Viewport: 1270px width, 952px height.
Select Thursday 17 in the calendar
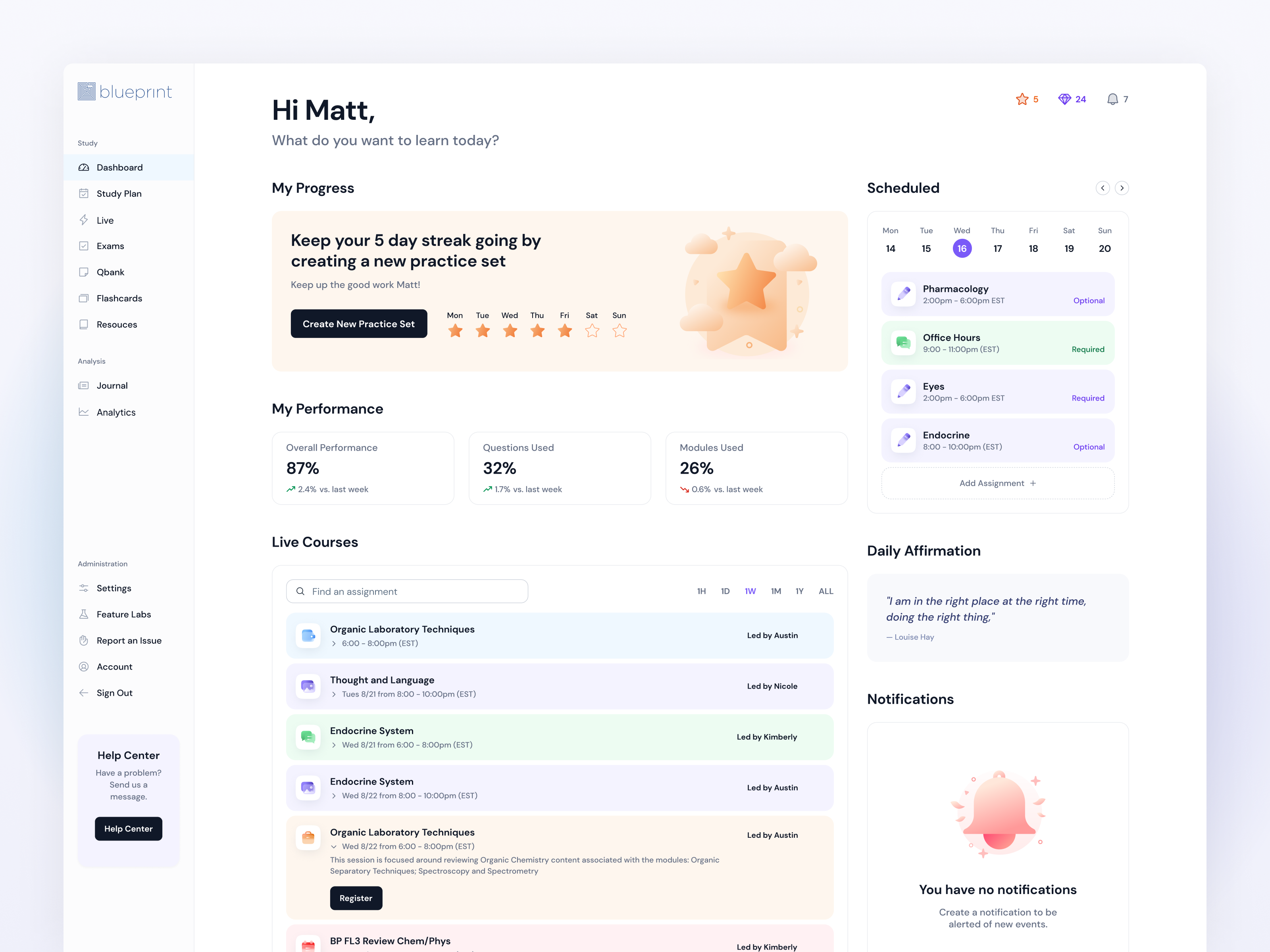pyautogui.click(x=998, y=248)
